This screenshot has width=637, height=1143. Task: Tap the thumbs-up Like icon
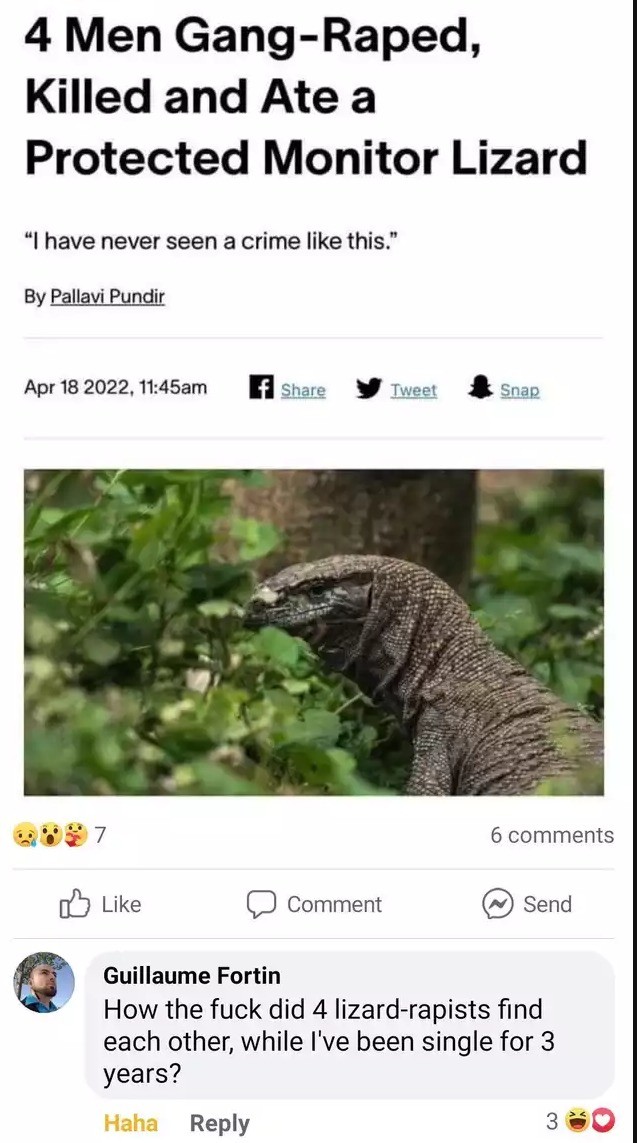74,904
